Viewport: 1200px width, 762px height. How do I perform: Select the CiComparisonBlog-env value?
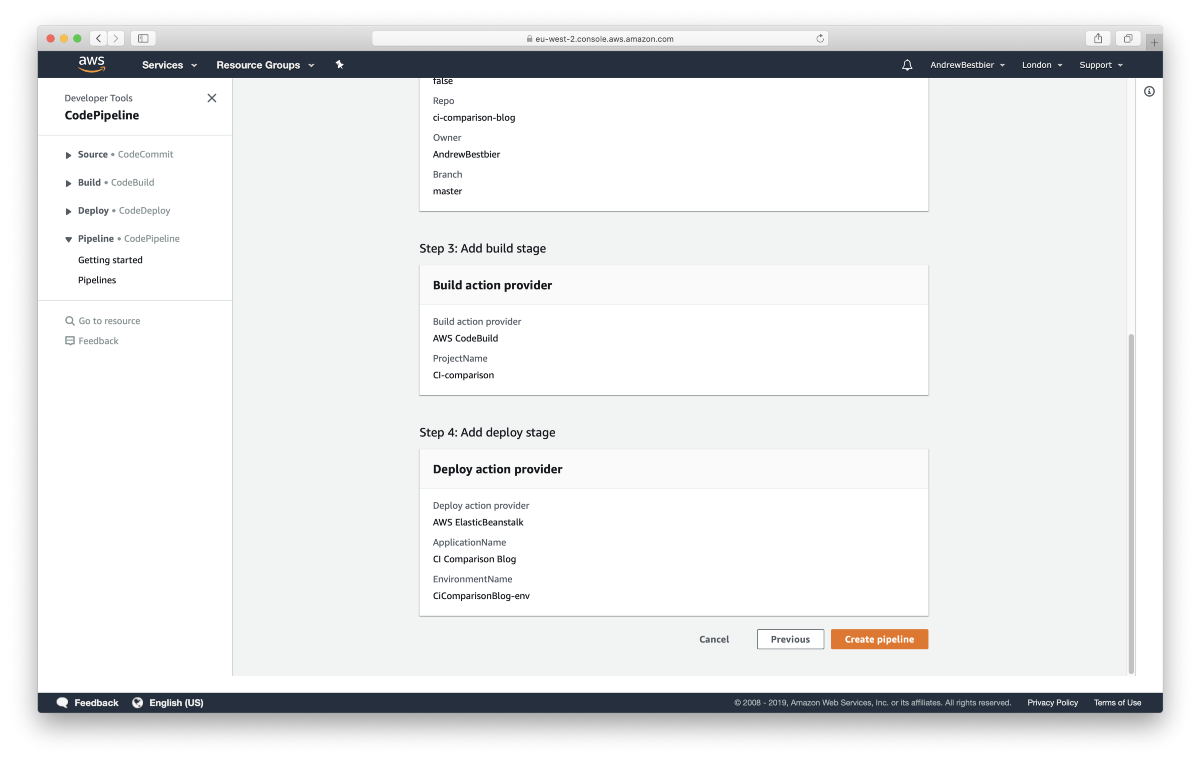481,596
